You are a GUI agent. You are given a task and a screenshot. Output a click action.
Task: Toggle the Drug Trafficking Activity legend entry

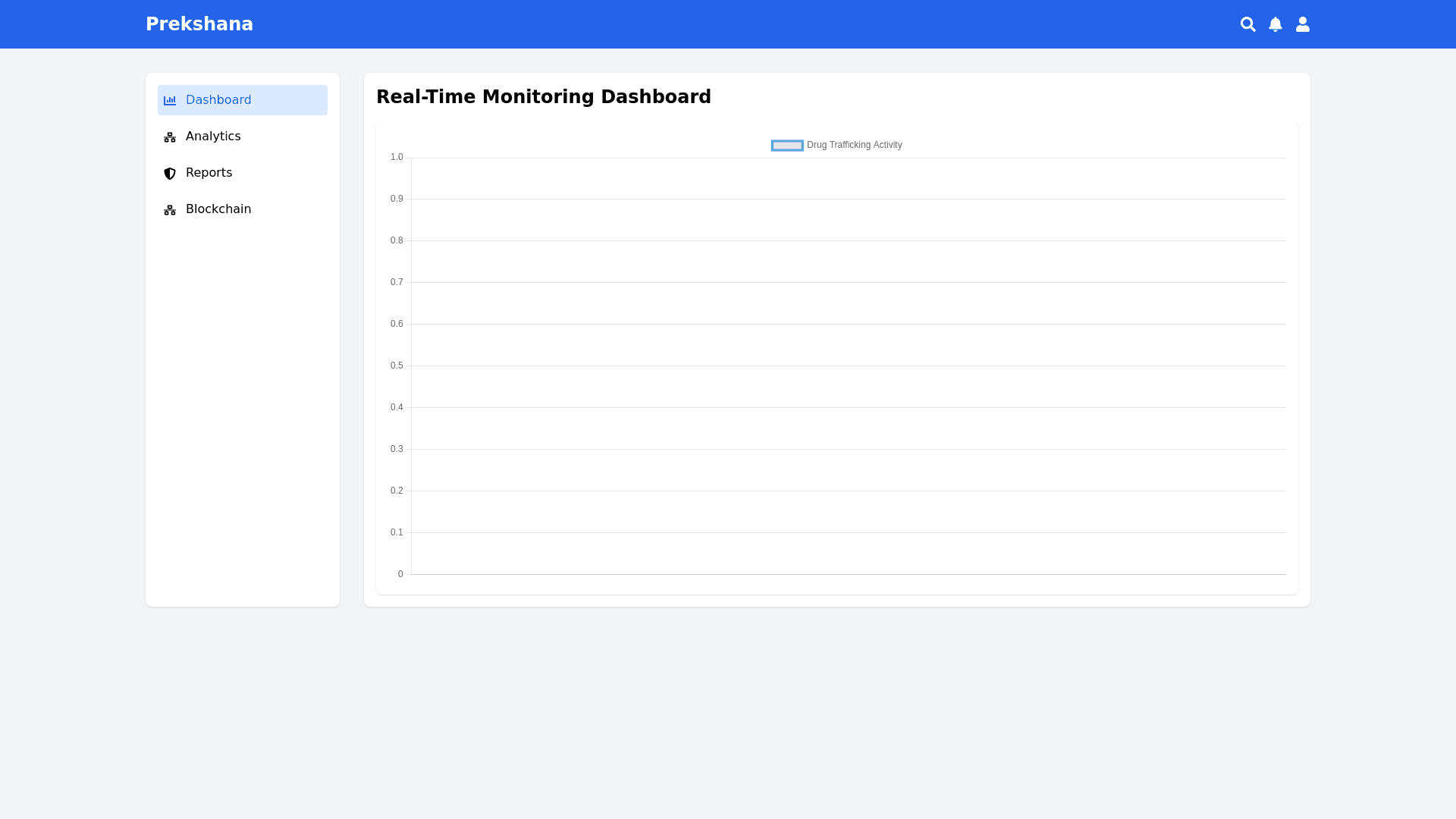click(854, 145)
